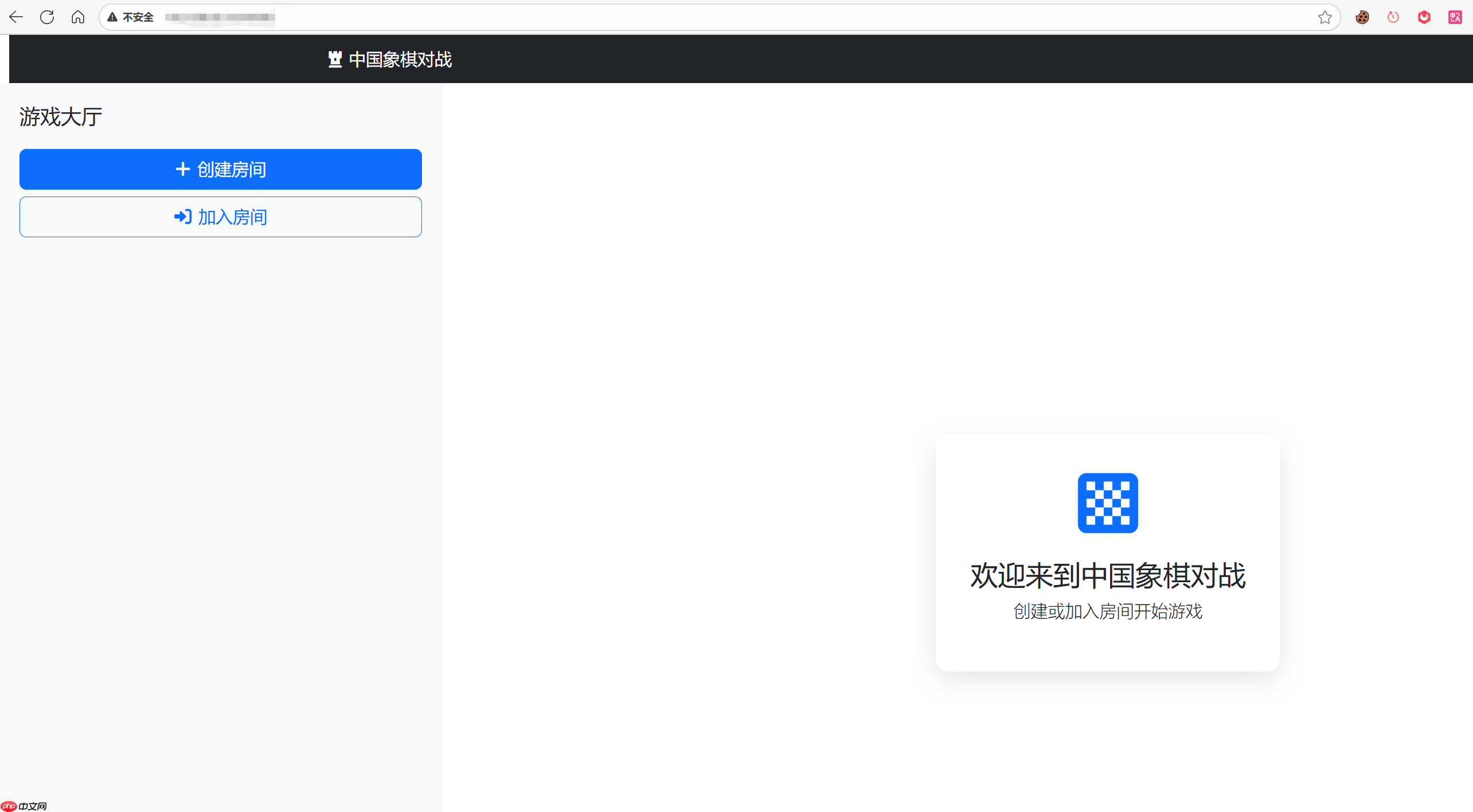Click the home icon in browser toolbar
Image resolution: width=1473 pixels, height=812 pixels.
[x=78, y=17]
